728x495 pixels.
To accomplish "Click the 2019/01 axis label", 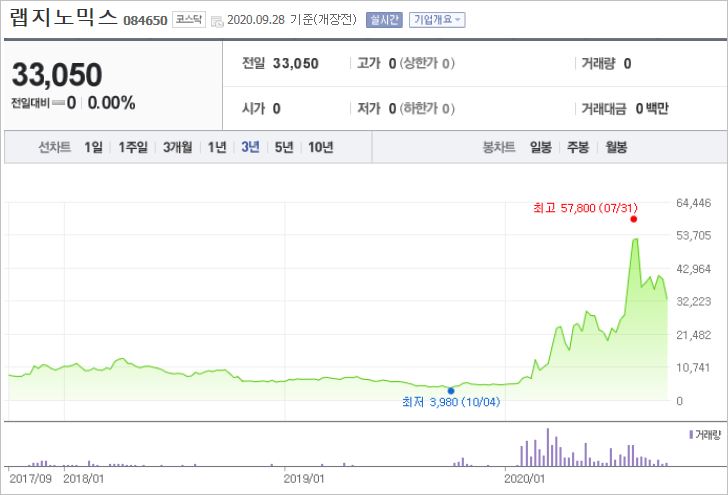I will point(304,479).
